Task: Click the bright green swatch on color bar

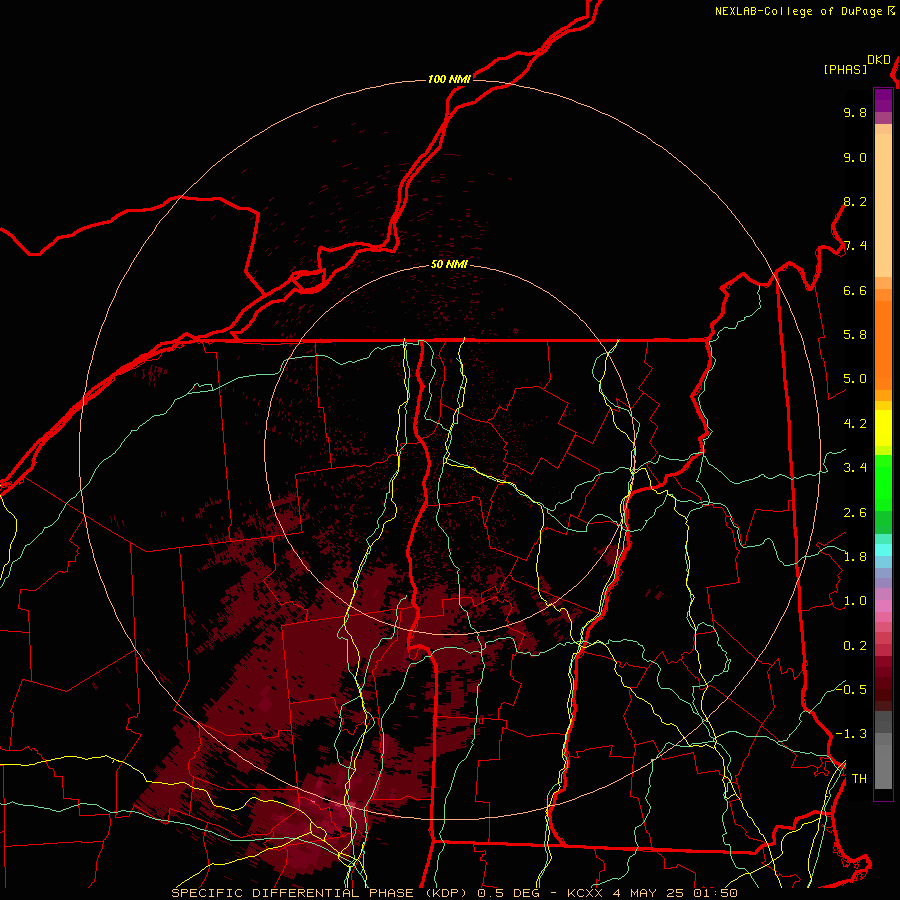Action: 883,482
